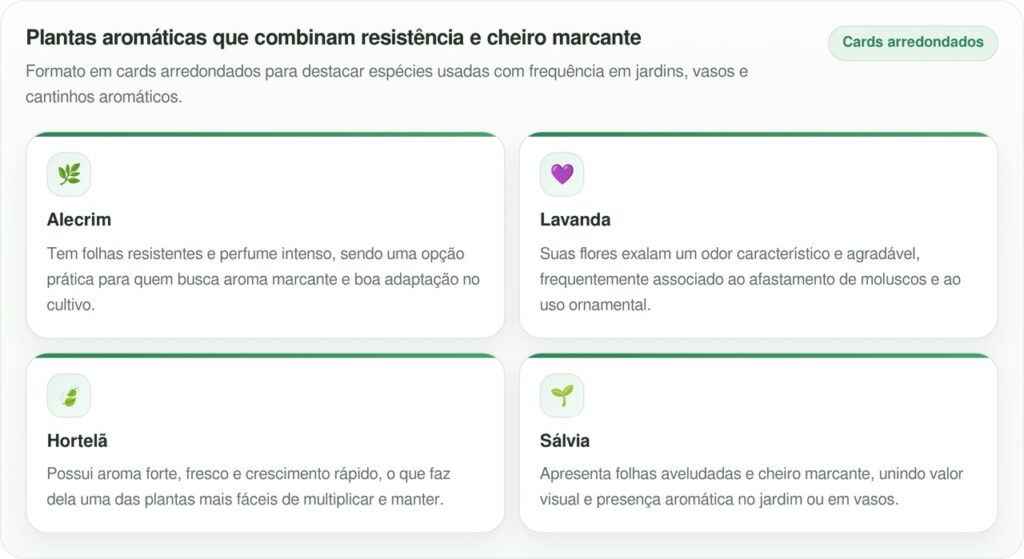Click the subtitle paragraph below the heading
Screen dimensions: 1024x559
(386, 85)
